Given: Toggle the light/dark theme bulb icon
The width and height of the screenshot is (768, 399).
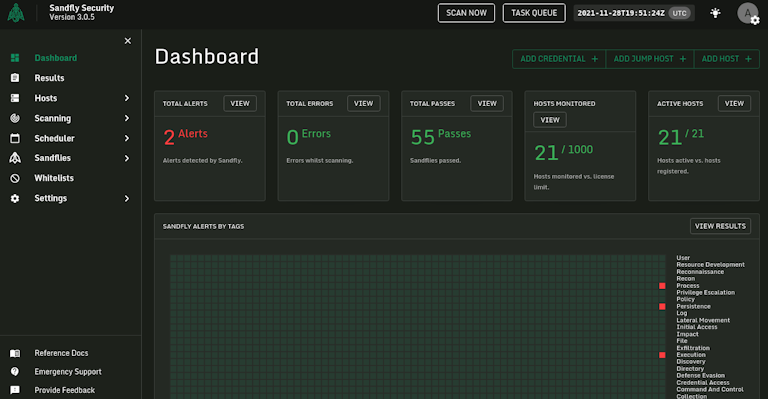Looking at the screenshot, I should [716, 13].
